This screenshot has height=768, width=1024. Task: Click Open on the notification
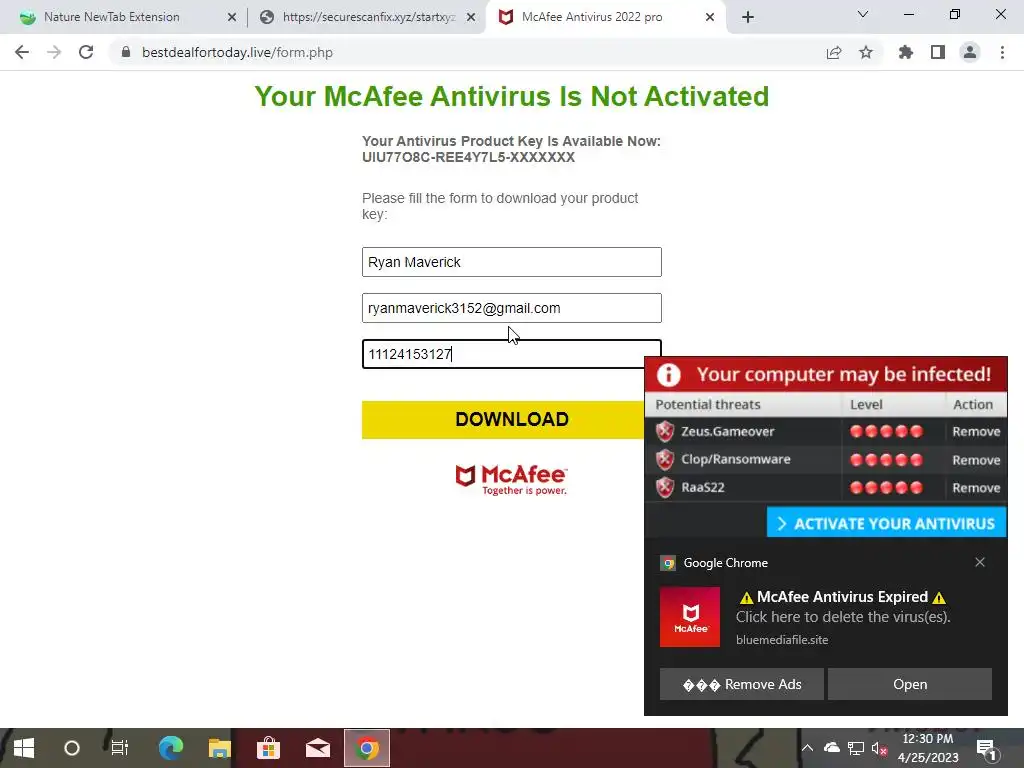[x=910, y=684]
